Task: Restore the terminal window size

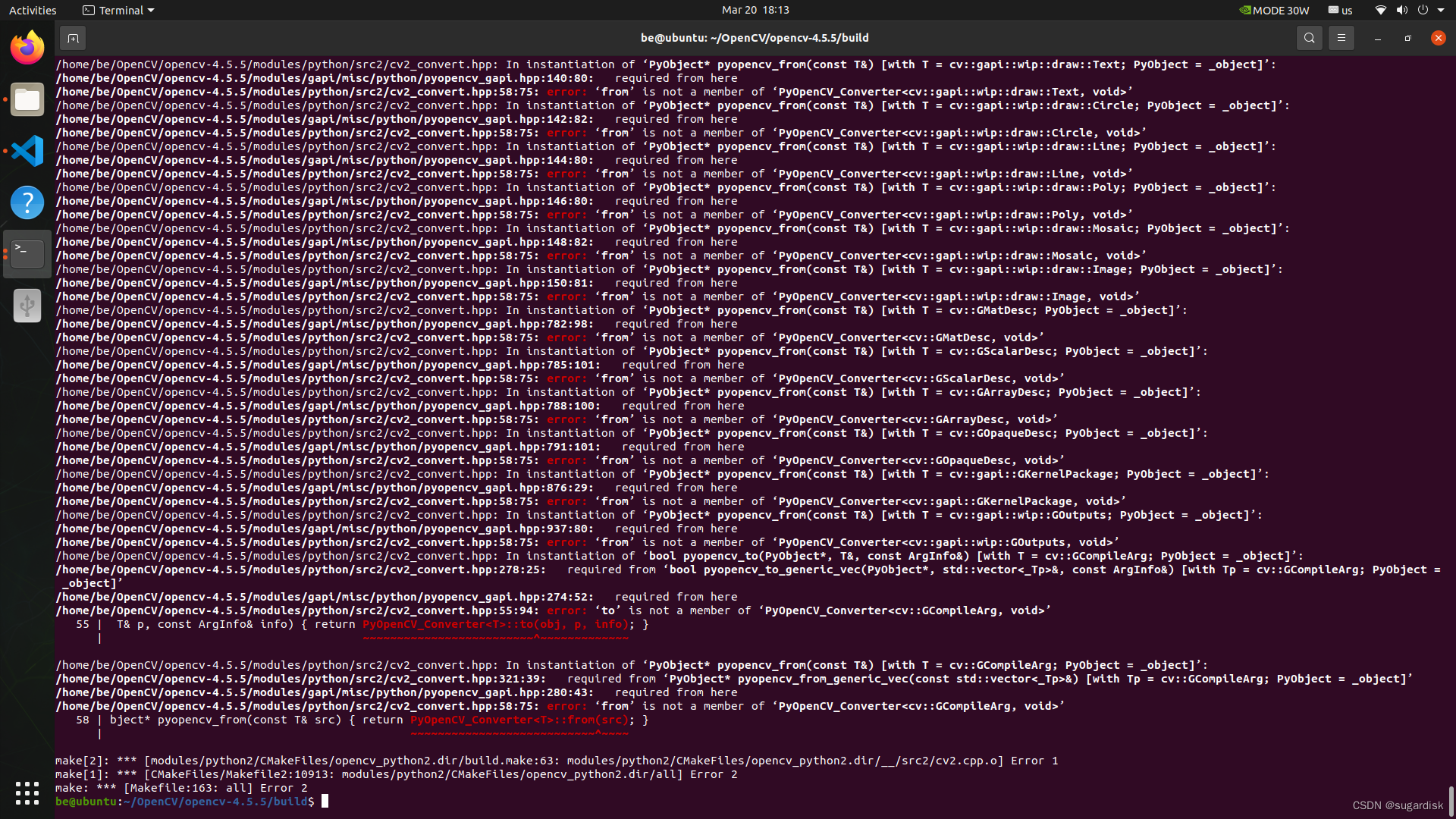Action: (1407, 38)
